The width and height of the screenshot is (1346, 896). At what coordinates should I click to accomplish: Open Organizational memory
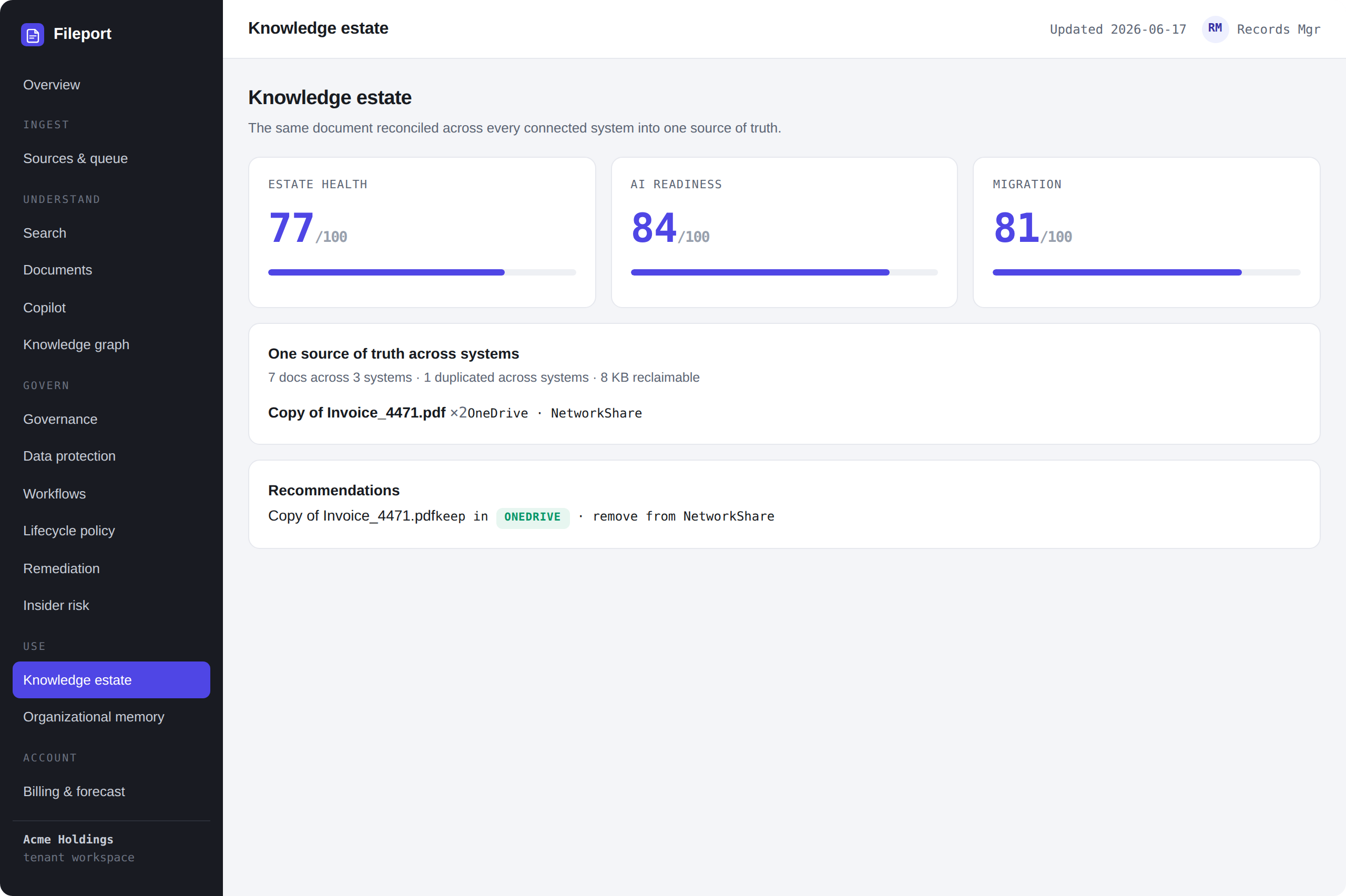coord(111,717)
